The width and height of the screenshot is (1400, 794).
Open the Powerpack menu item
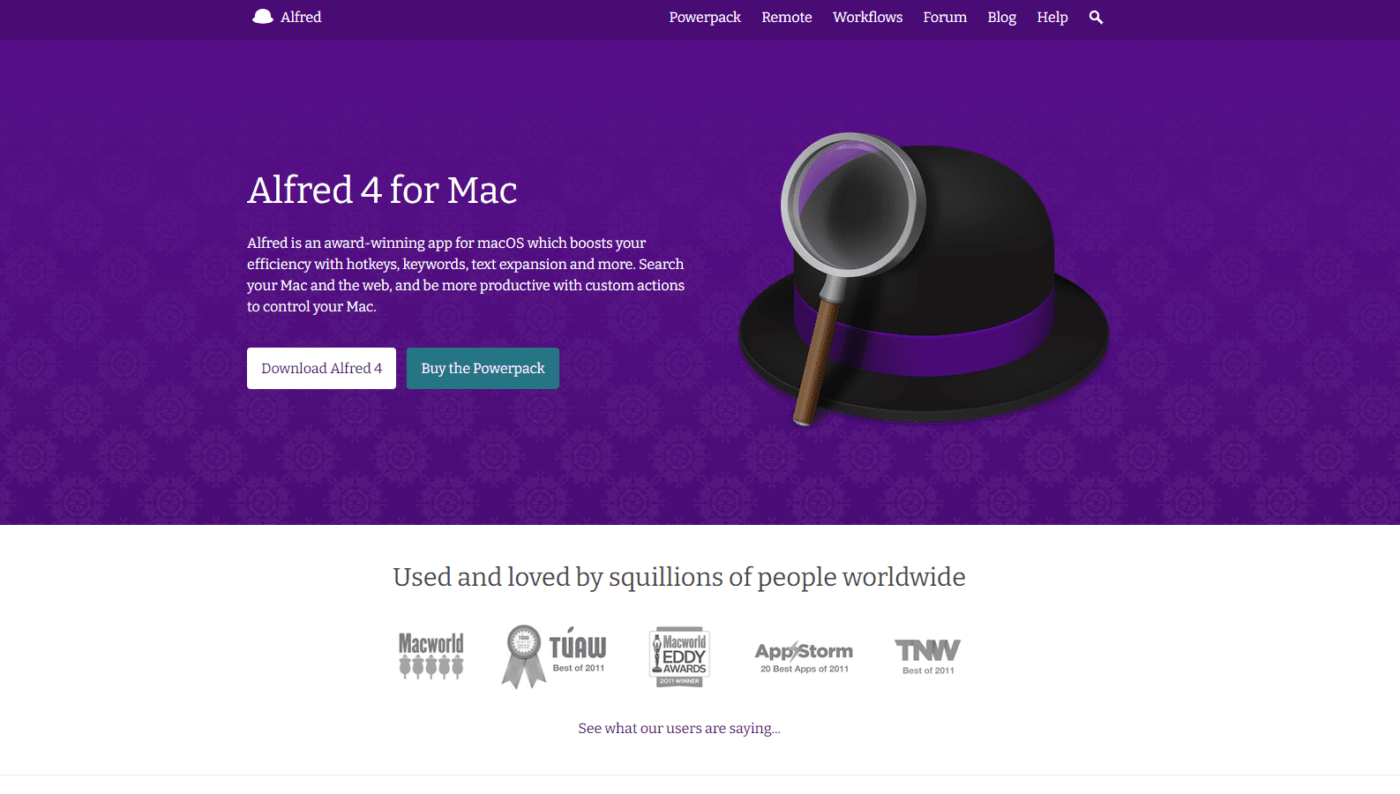(705, 17)
